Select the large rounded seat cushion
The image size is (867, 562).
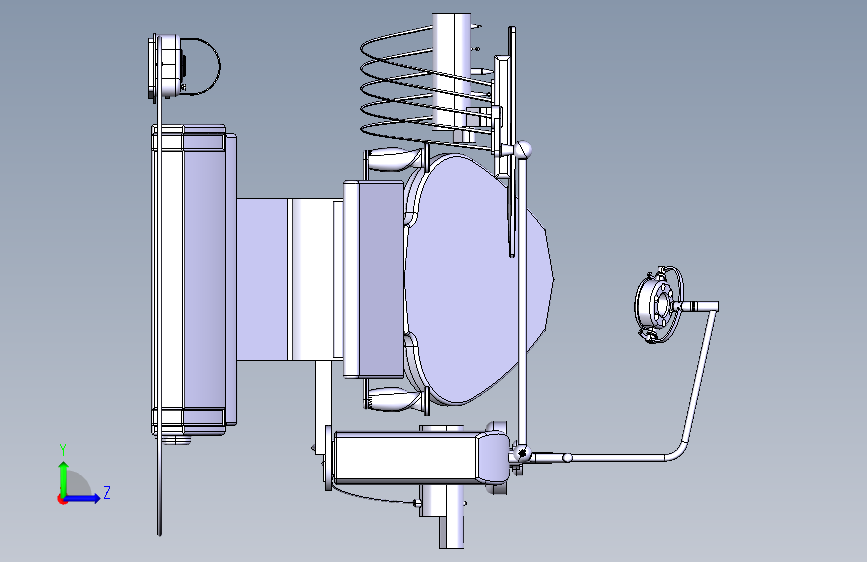[478, 279]
